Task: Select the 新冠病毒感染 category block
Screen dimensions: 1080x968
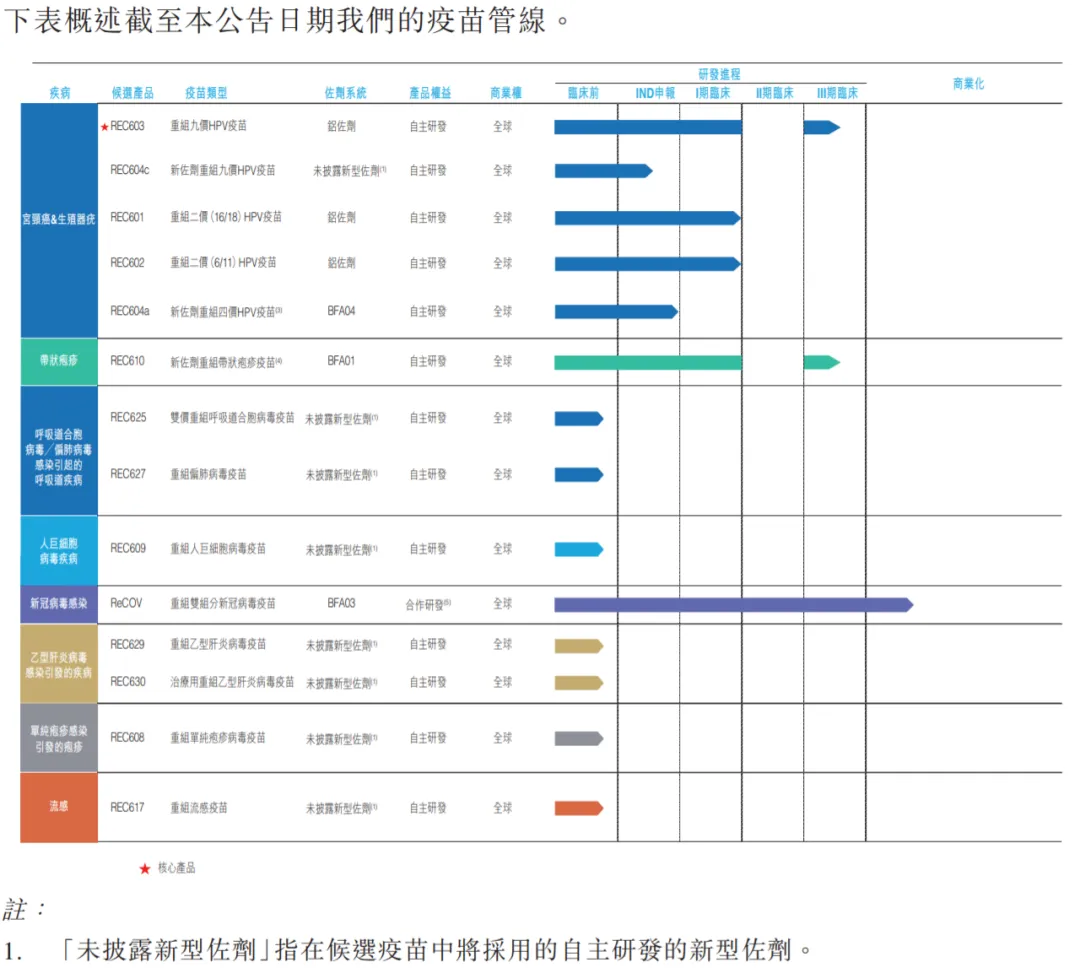Action: click(59, 604)
